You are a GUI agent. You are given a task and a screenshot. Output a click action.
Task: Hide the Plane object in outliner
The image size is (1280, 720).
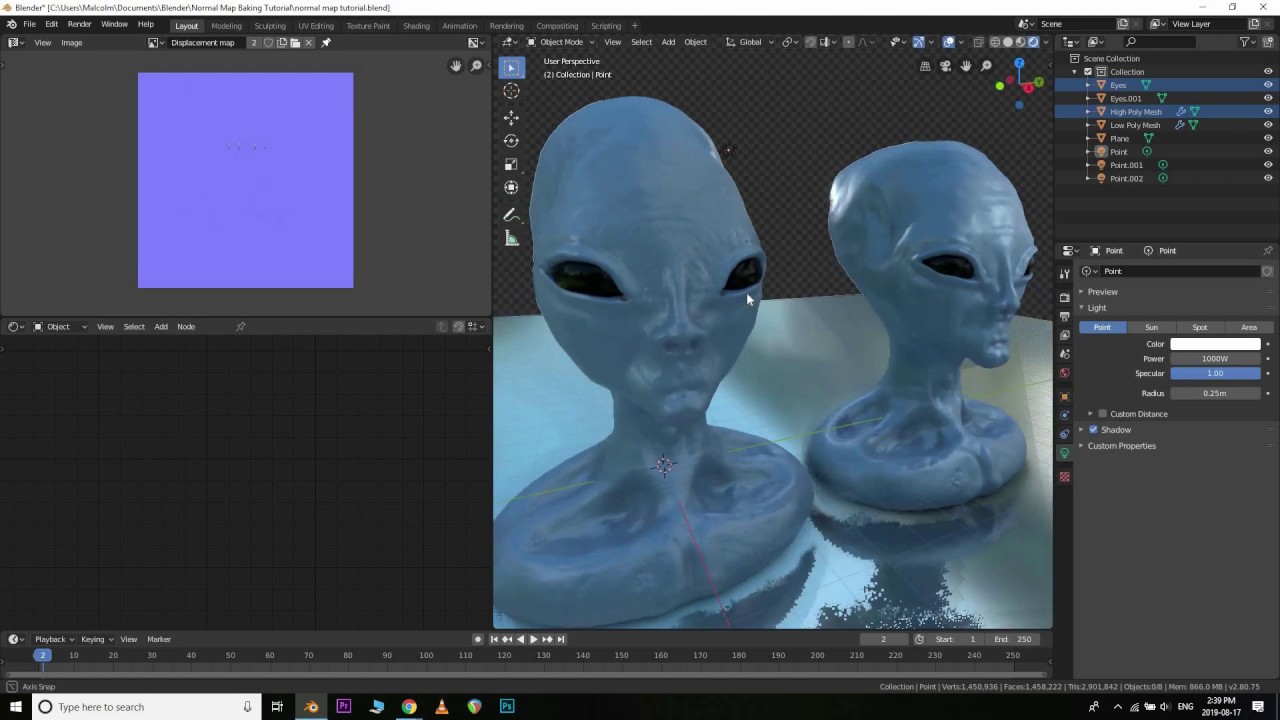tap(1268, 138)
